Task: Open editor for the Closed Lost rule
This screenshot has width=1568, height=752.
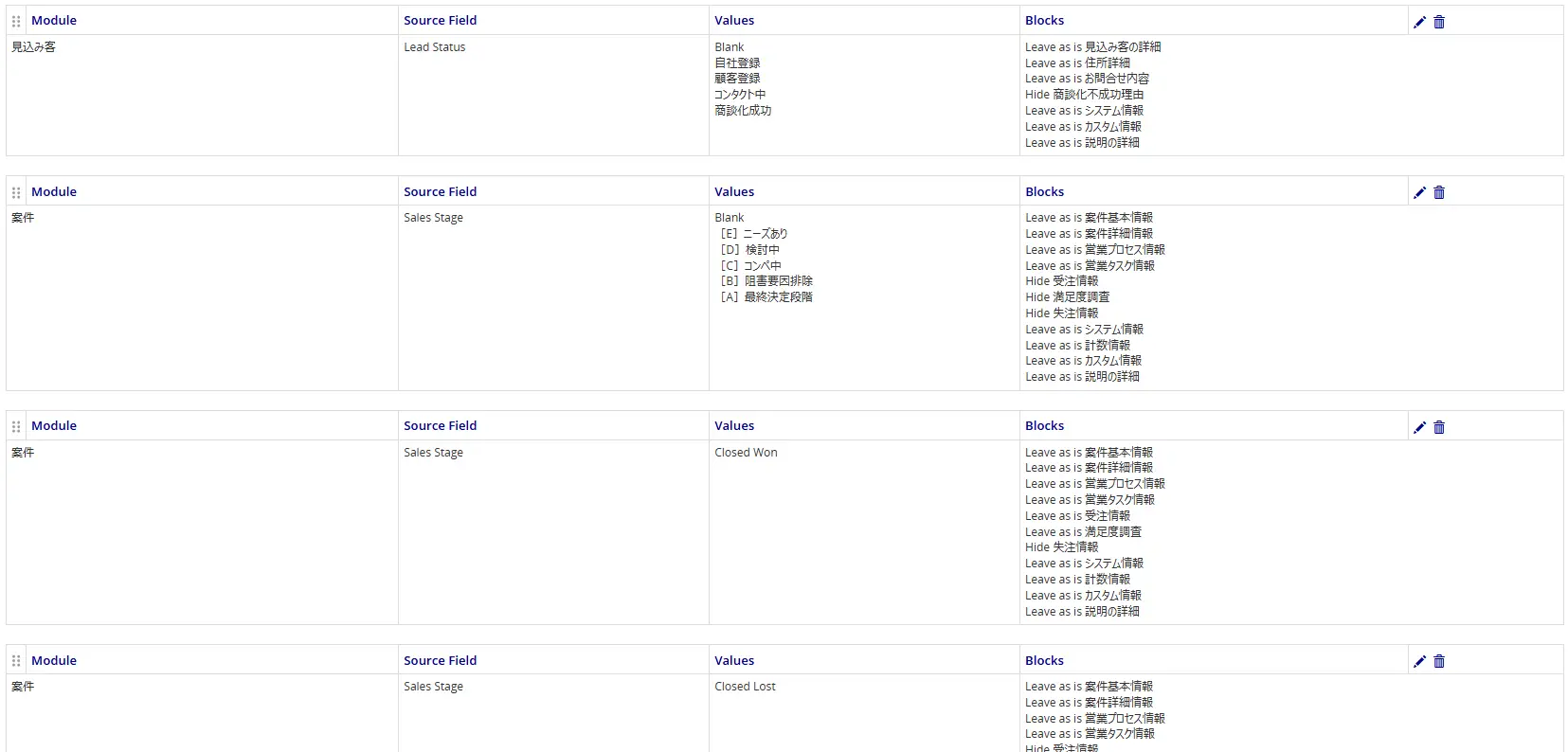Action: coord(1419,661)
